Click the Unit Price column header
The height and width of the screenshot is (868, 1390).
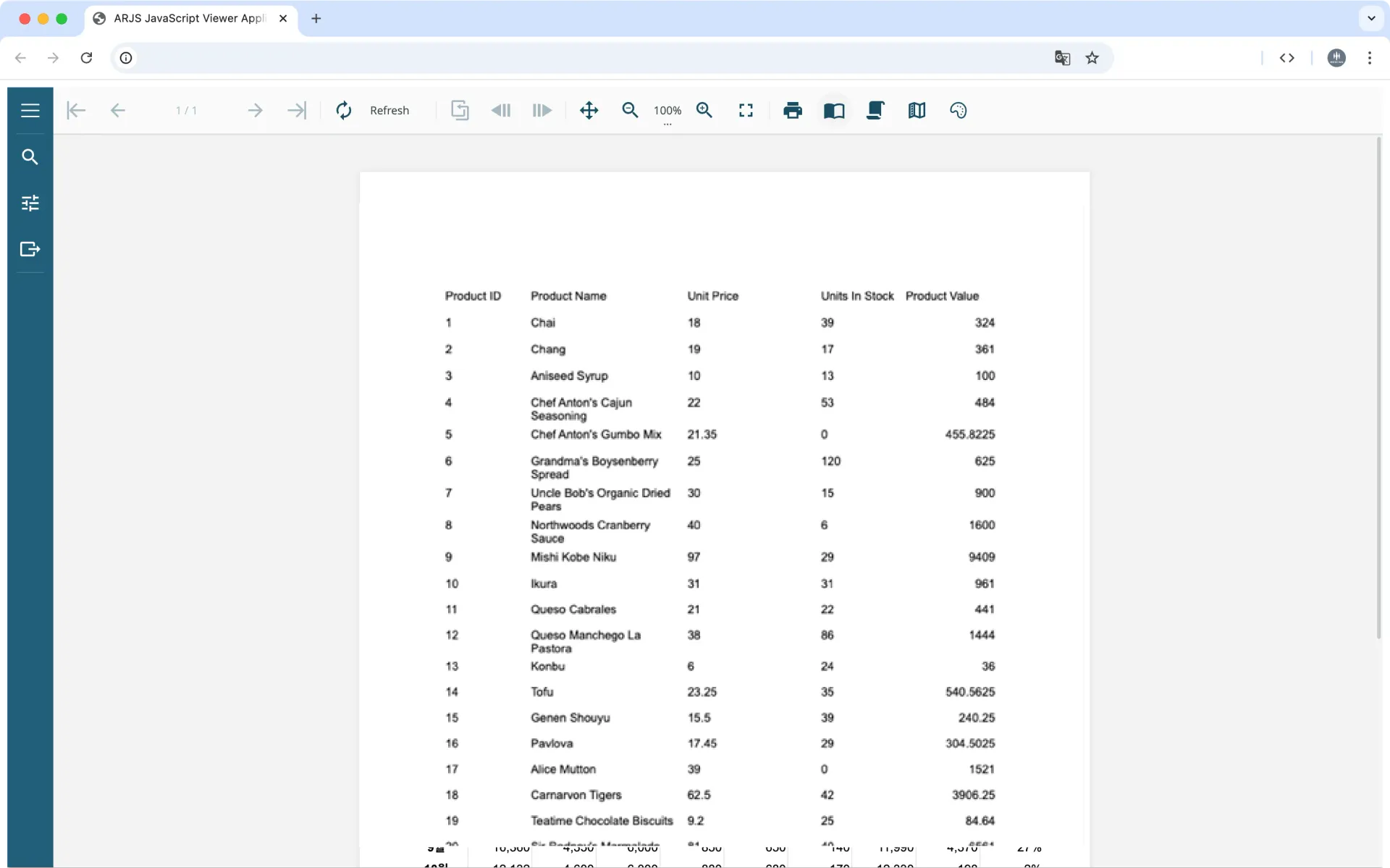click(713, 296)
